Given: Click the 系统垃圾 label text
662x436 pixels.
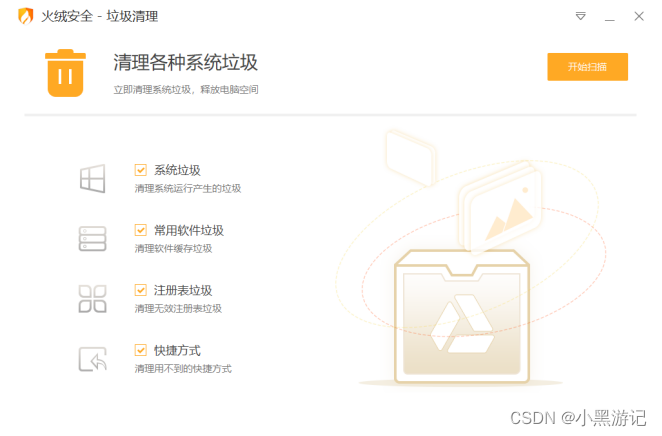Looking at the screenshot, I should click(177, 170).
